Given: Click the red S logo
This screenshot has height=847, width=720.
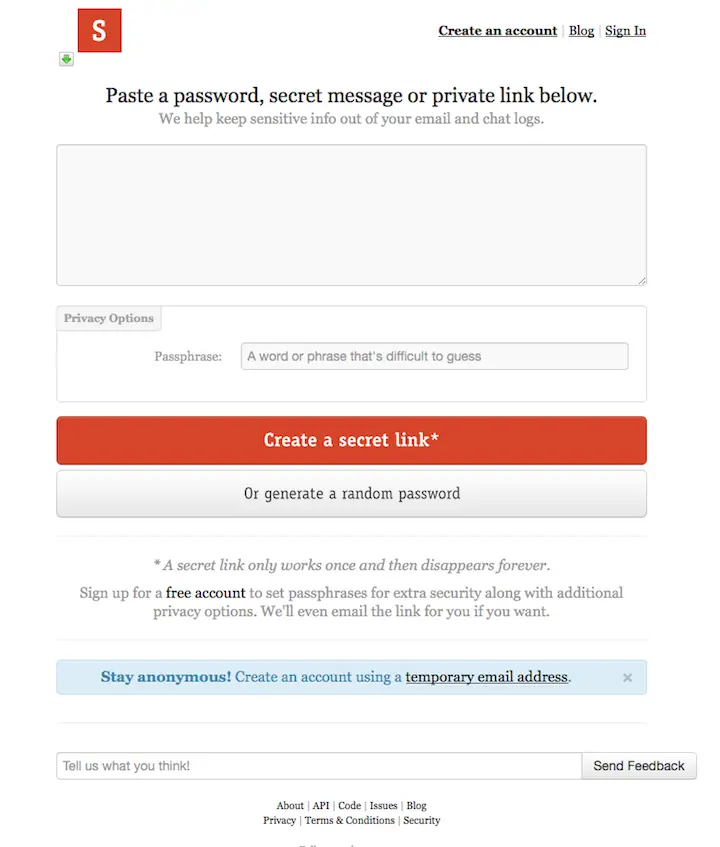Looking at the screenshot, I should 99,30.
